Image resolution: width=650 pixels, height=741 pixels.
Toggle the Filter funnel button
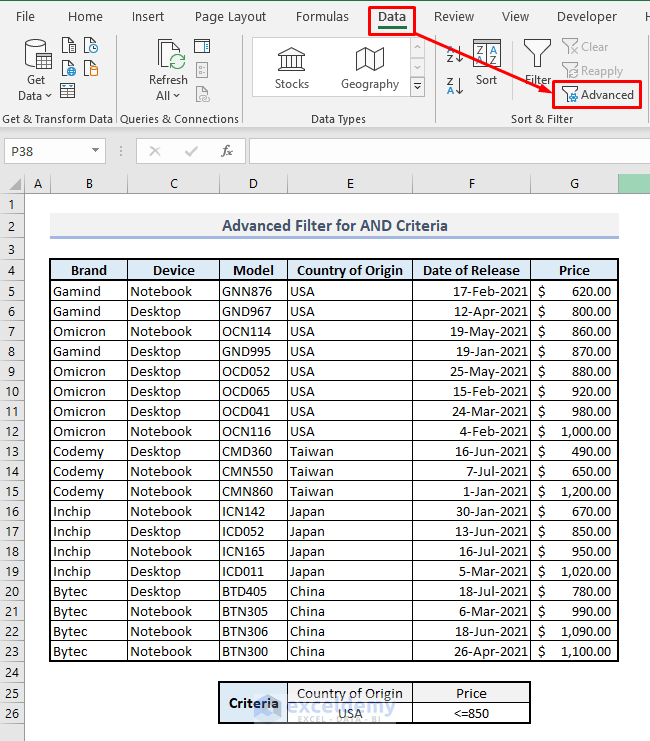point(537,63)
